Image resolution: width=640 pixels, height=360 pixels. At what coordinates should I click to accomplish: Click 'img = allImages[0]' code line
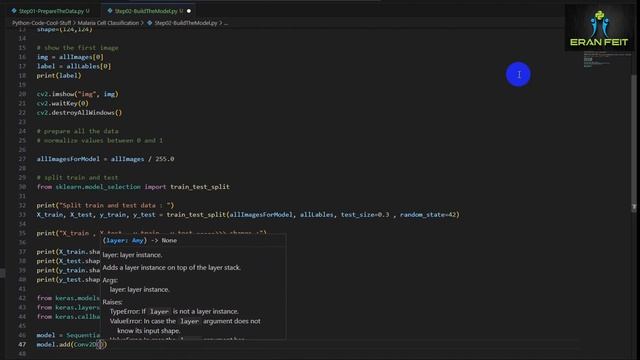coord(70,57)
